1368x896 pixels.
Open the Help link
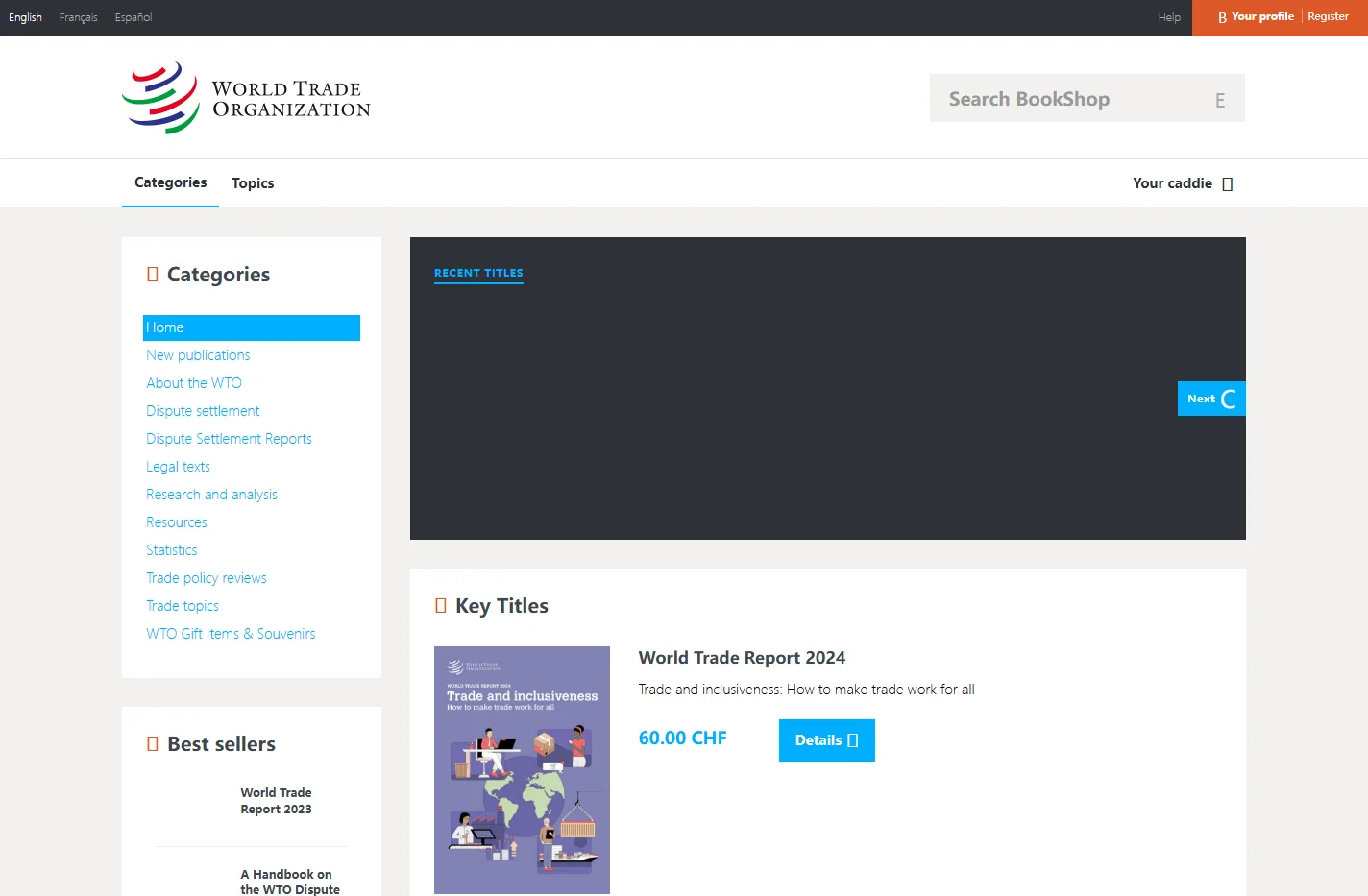[x=1169, y=17]
